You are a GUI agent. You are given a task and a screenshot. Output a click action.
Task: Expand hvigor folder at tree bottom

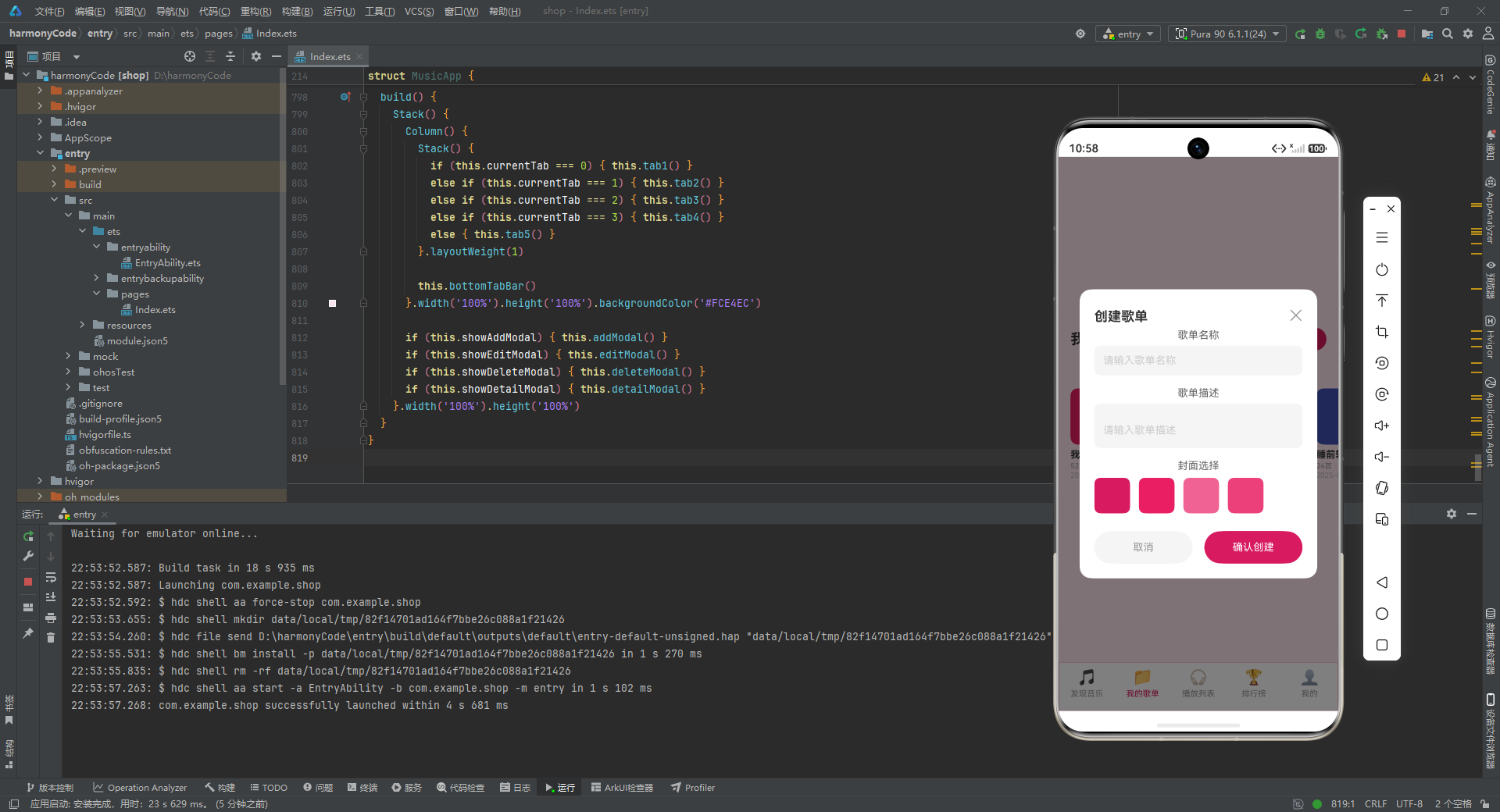[40, 481]
